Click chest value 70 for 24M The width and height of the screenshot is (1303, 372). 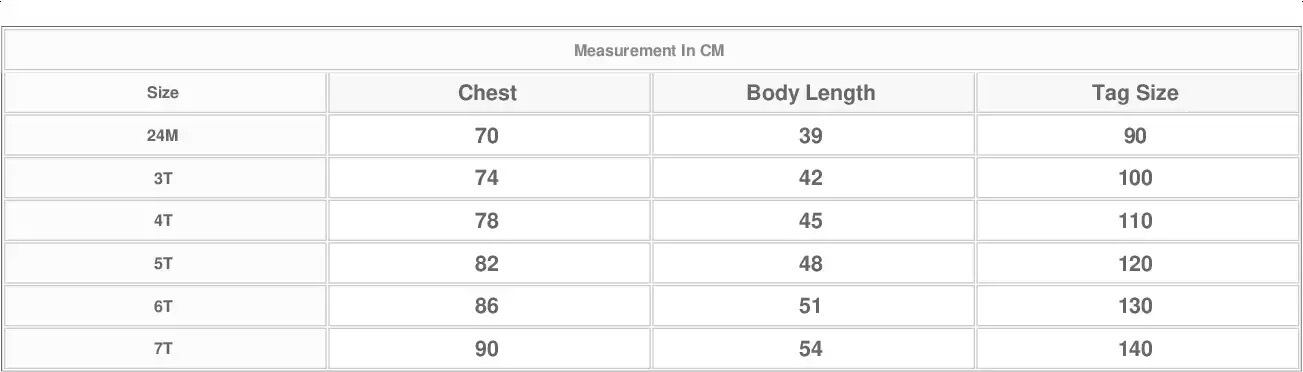487,136
